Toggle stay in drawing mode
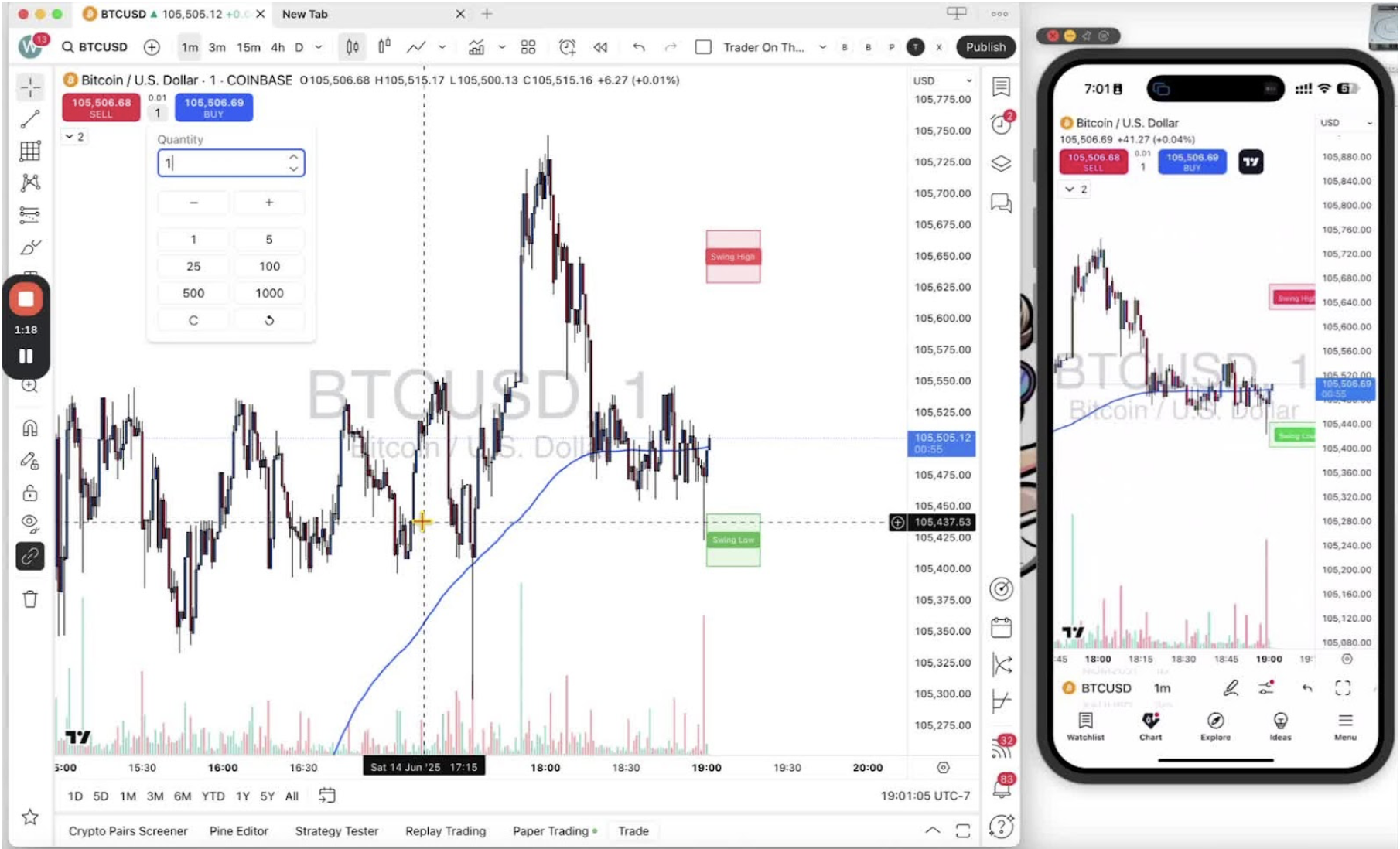1400x849 pixels. tap(30, 461)
